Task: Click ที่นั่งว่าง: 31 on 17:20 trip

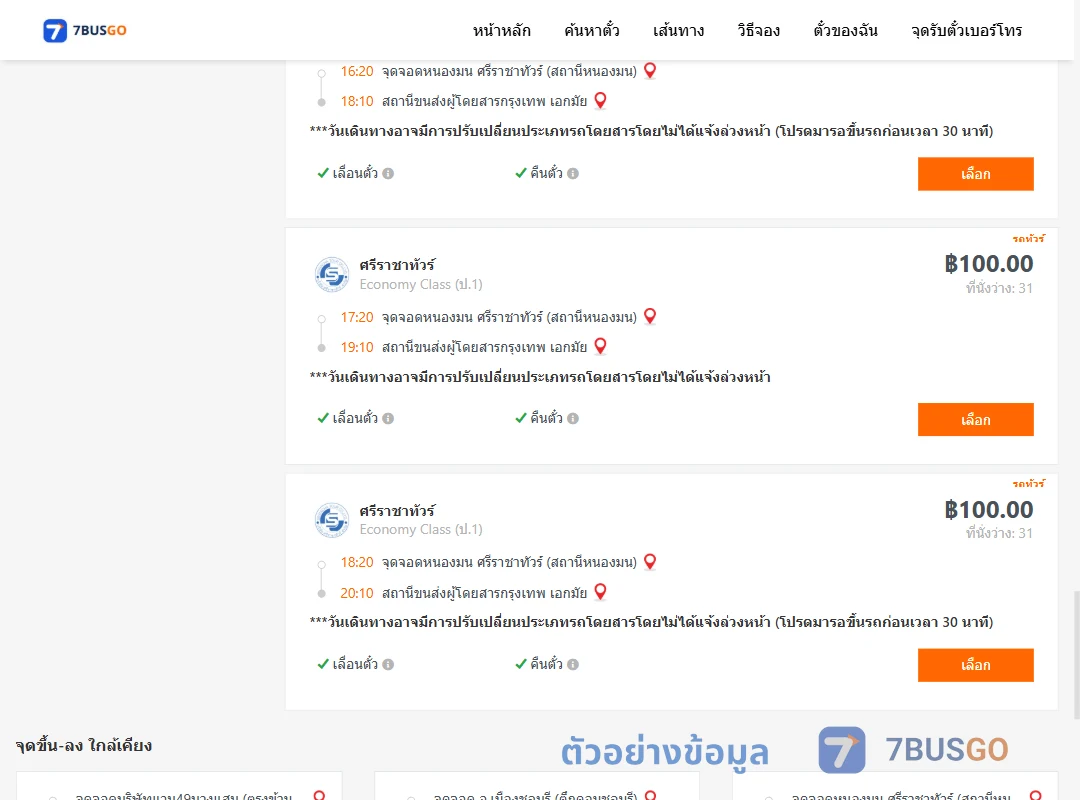Action: click(x=999, y=288)
